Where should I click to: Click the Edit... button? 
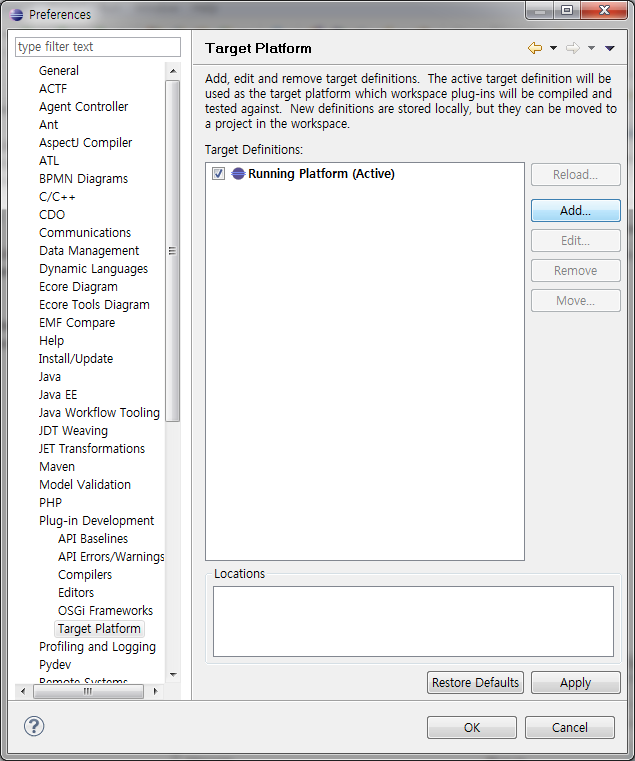[576, 241]
